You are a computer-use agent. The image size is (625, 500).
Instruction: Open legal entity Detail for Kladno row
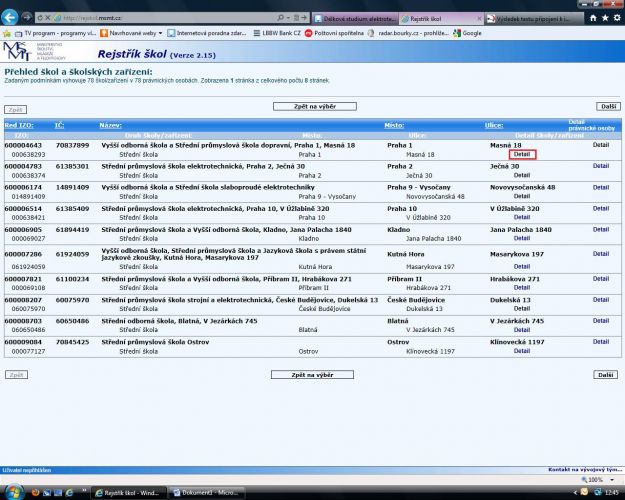(x=601, y=229)
